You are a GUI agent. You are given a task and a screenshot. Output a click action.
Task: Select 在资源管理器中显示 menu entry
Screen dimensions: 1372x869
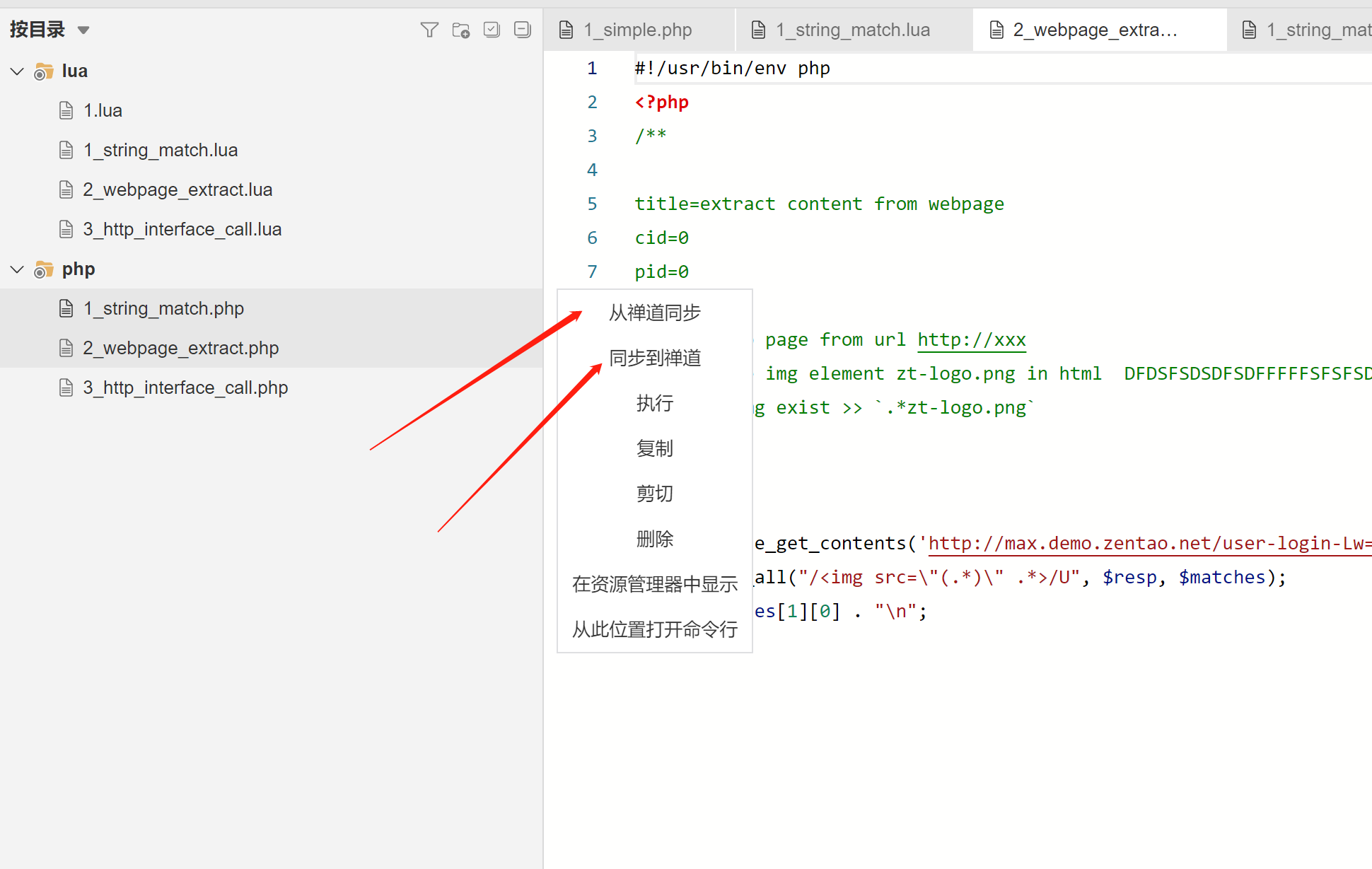(x=654, y=584)
